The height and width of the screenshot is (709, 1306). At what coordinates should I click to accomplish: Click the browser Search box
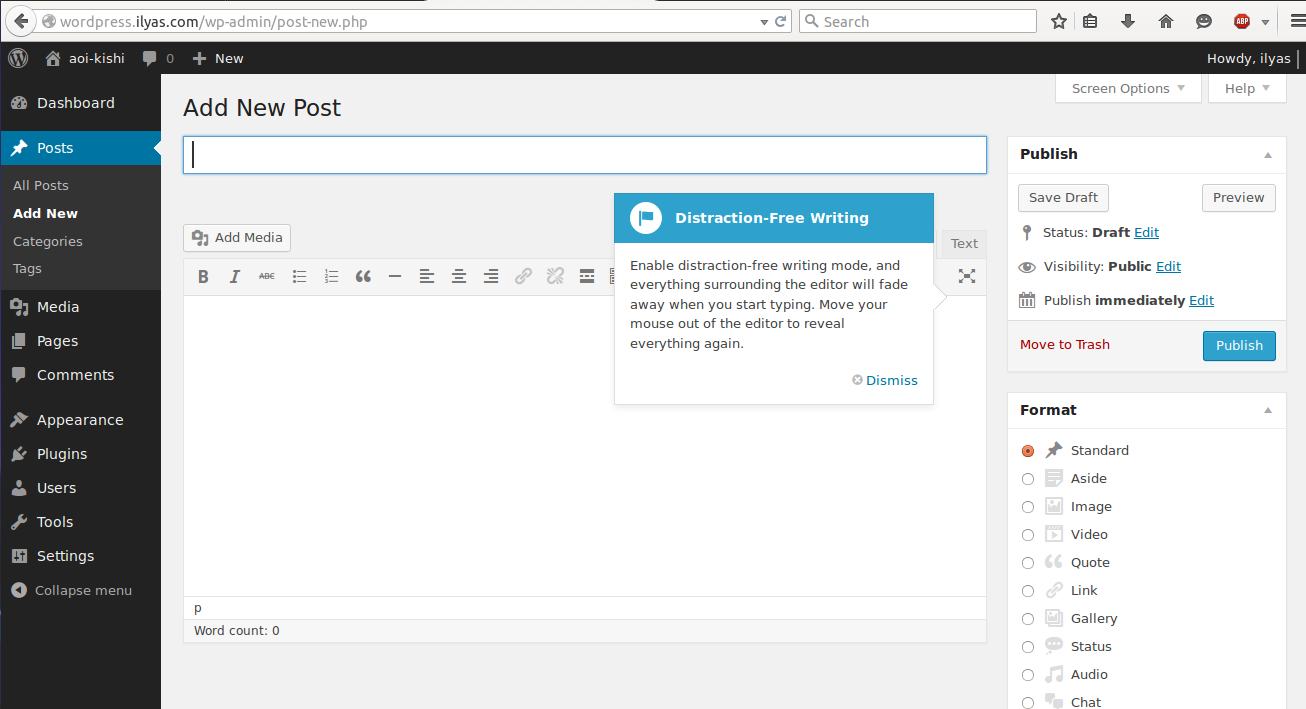(918, 21)
